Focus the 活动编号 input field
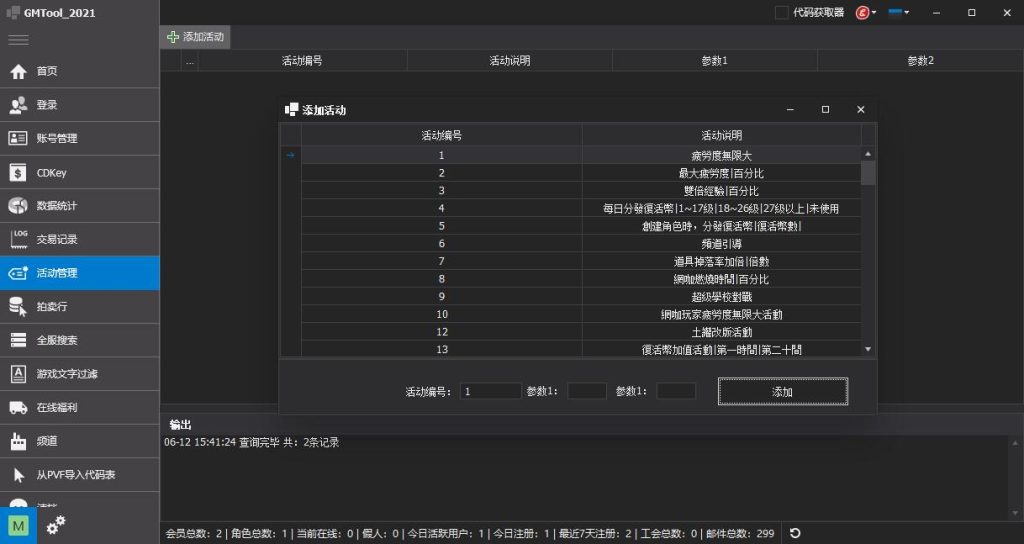Viewport: 1024px width, 544px height. [x=490, y=391]
